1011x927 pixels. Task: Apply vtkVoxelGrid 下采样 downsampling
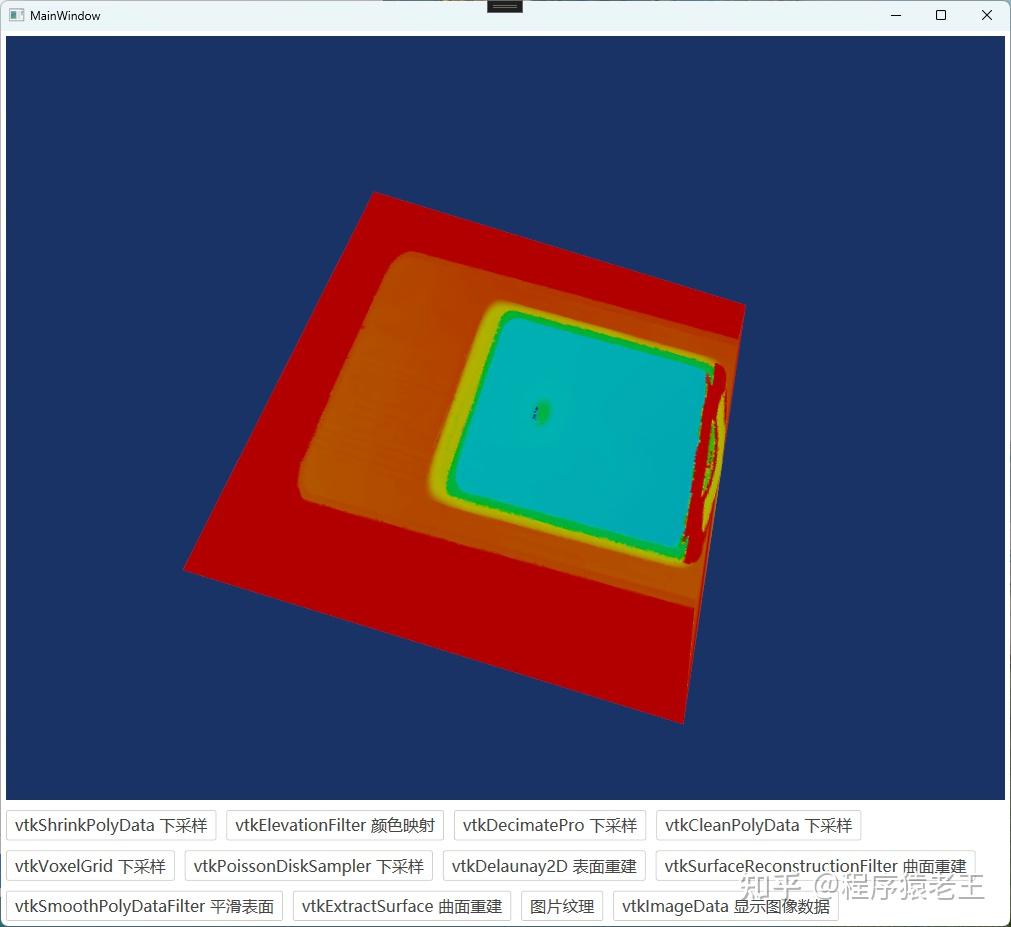pyautogui.click(x=89, y=866)
